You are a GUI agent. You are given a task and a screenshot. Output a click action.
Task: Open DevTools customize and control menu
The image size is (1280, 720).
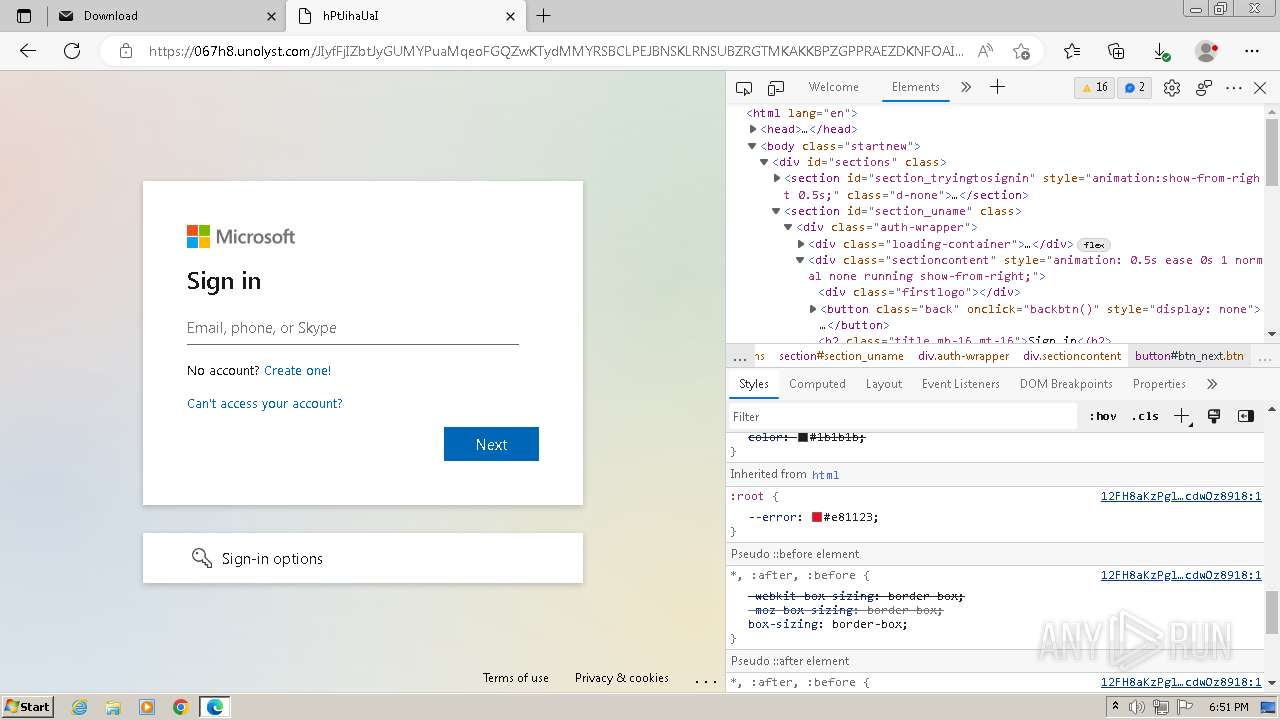1234,88
